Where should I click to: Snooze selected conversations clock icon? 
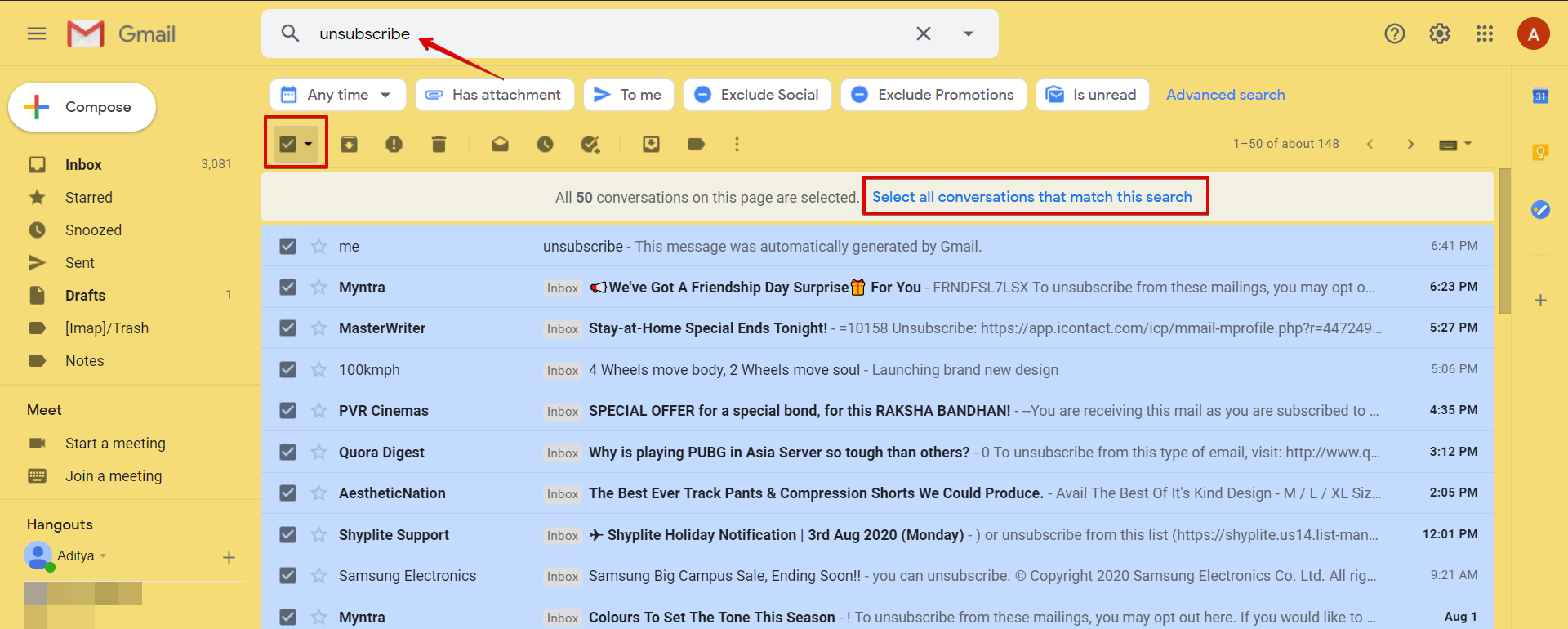point(545,145)
